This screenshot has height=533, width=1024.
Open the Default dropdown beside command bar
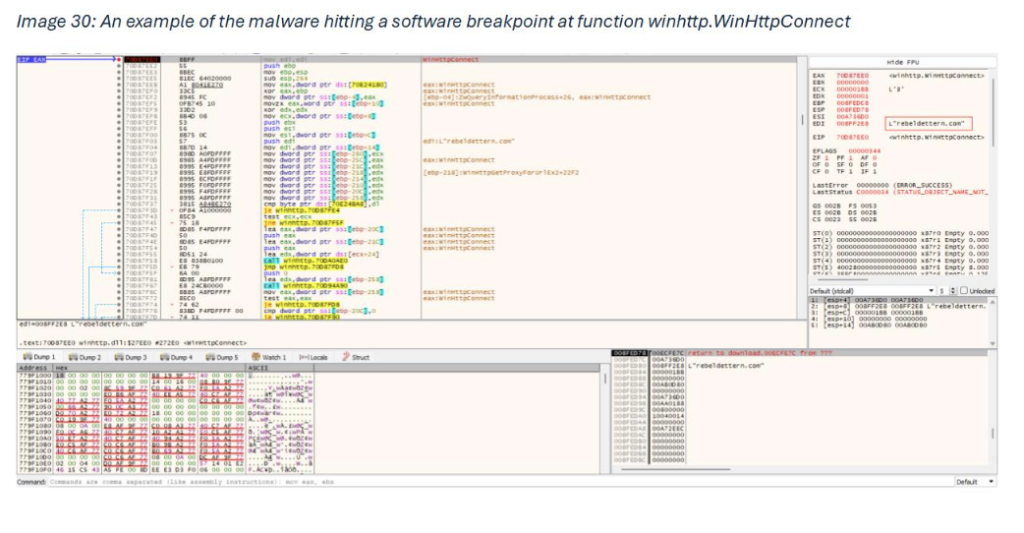[x=976, y=481]
